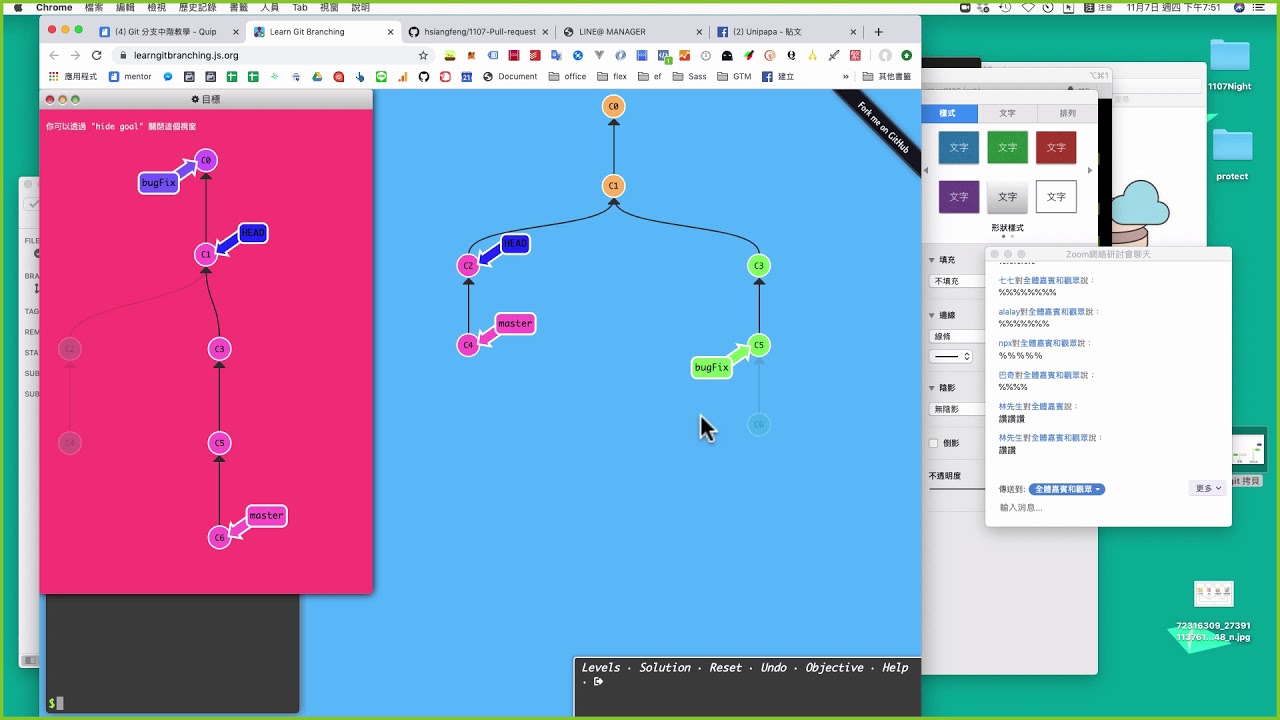Choose the purple 文字 shape style swatch
Screen dimensions: 1280x720
pos(959,197)
